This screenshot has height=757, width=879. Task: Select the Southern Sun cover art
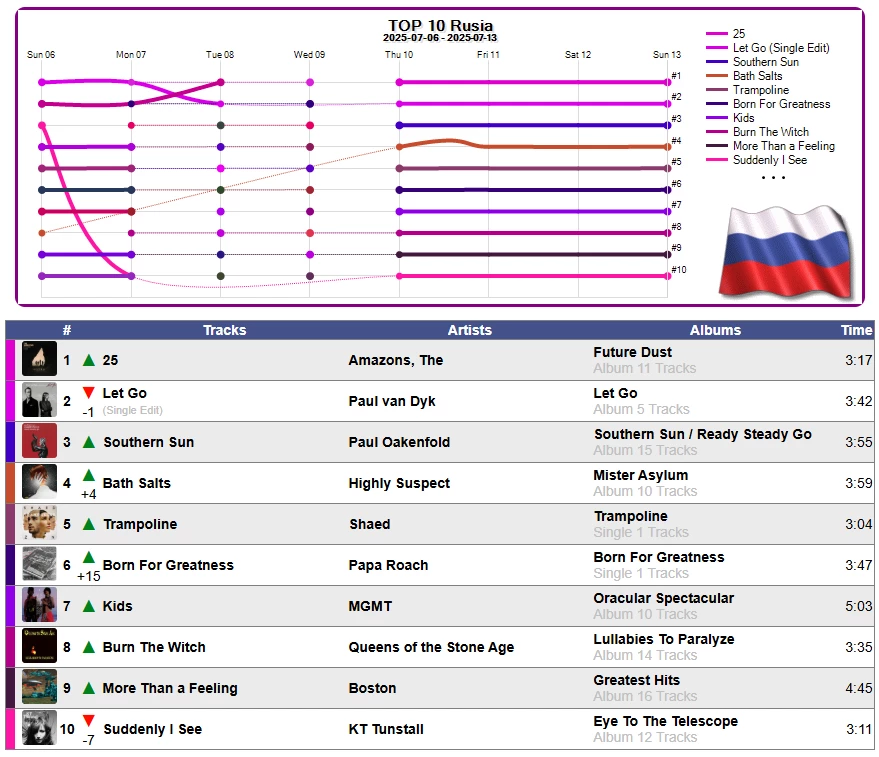click(x=39, y=441)
